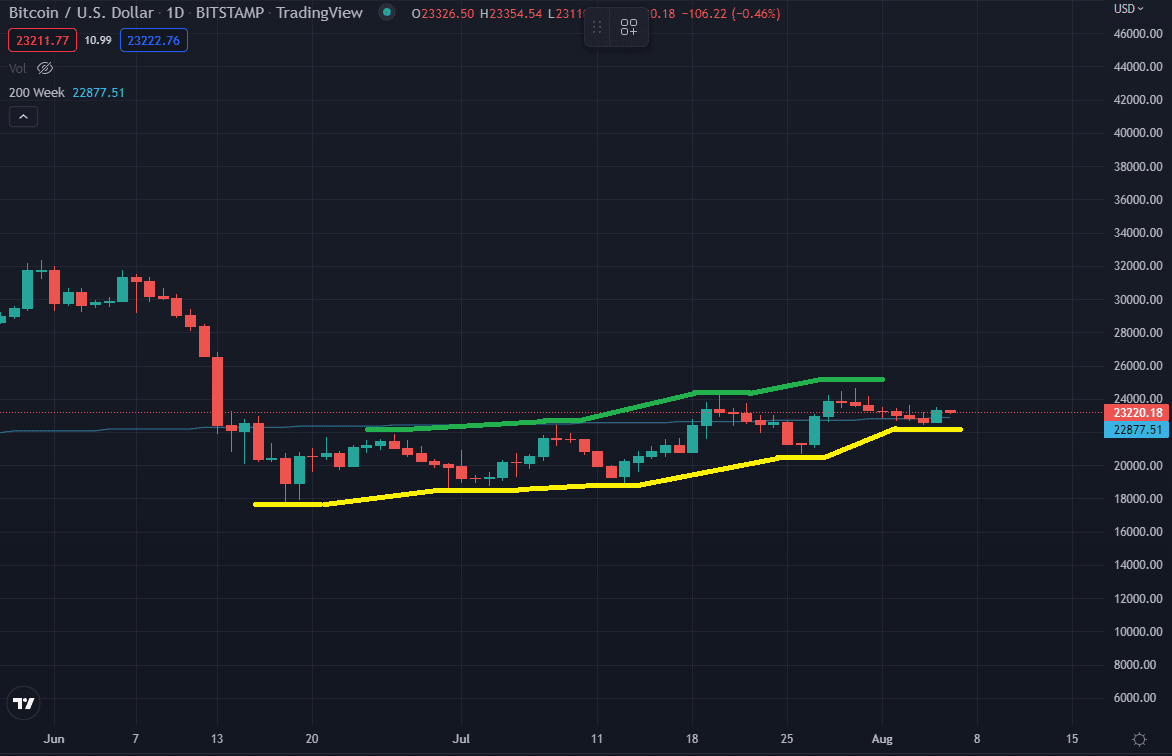The width and height of the screenshot is (1172, 756).
Task: Click the 18000.00 price axis label
Action: (1138, 499)
